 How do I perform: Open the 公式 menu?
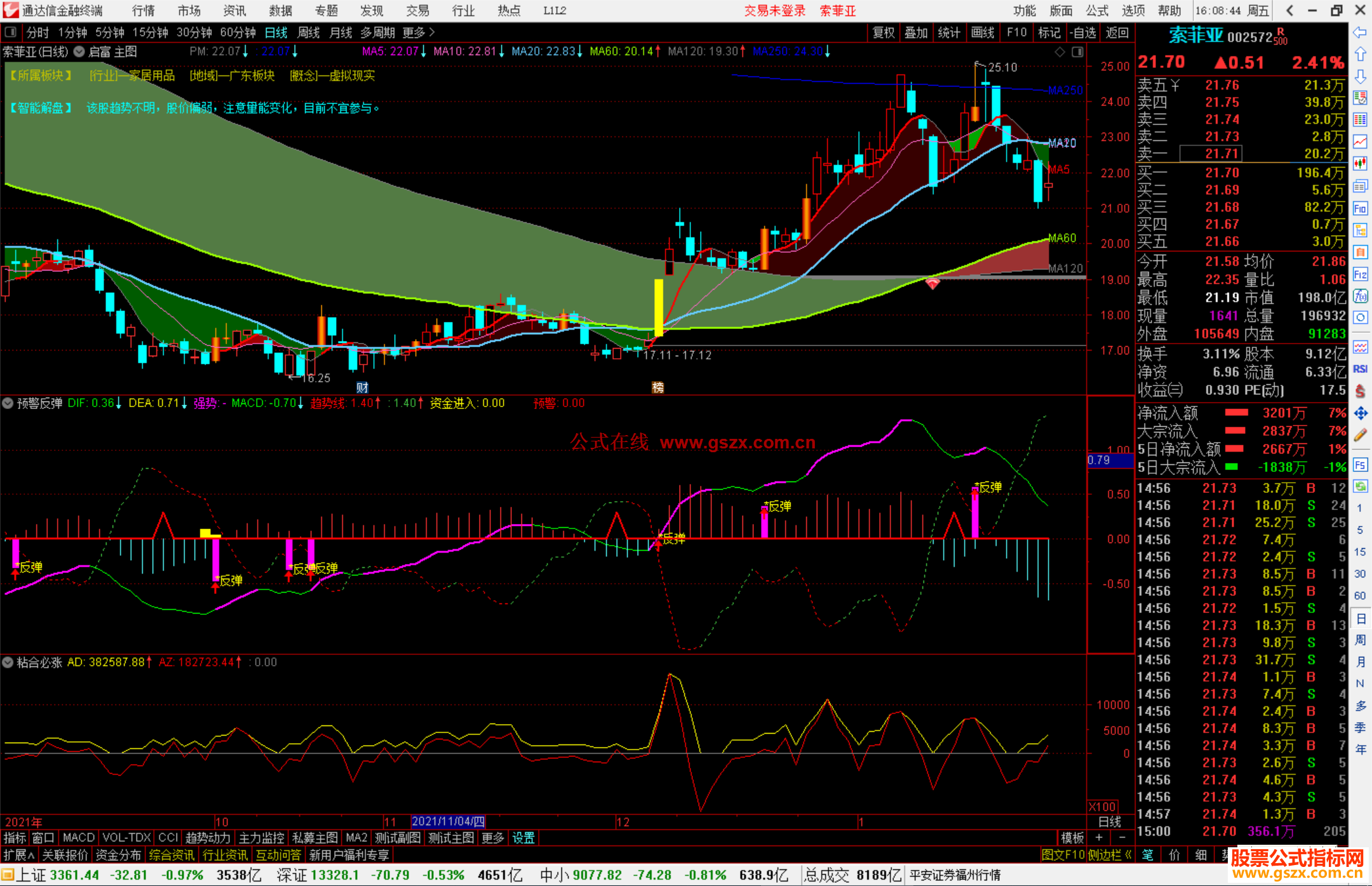coord(1097,11)
